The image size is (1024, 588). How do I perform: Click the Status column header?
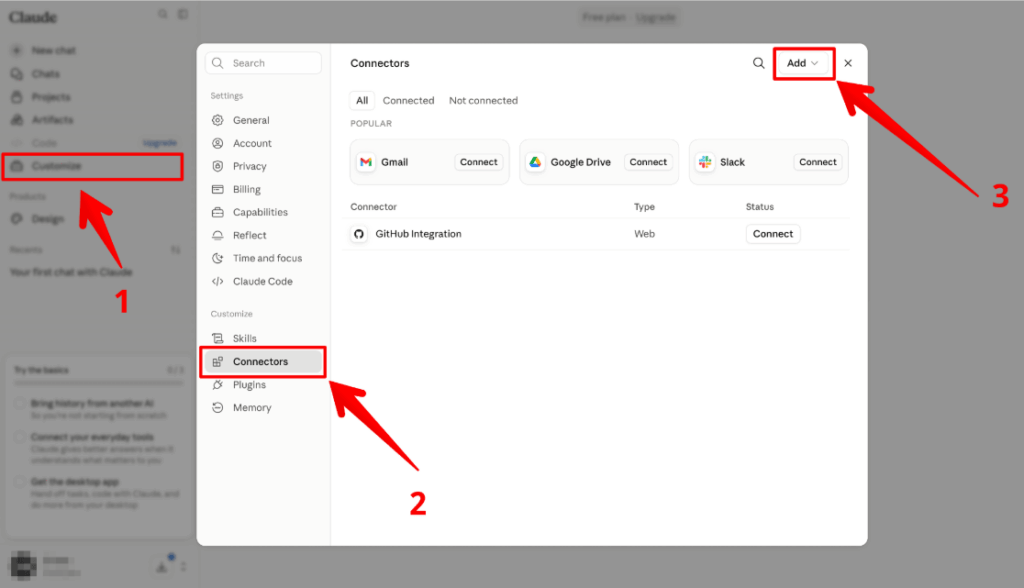tap(760, 206)
